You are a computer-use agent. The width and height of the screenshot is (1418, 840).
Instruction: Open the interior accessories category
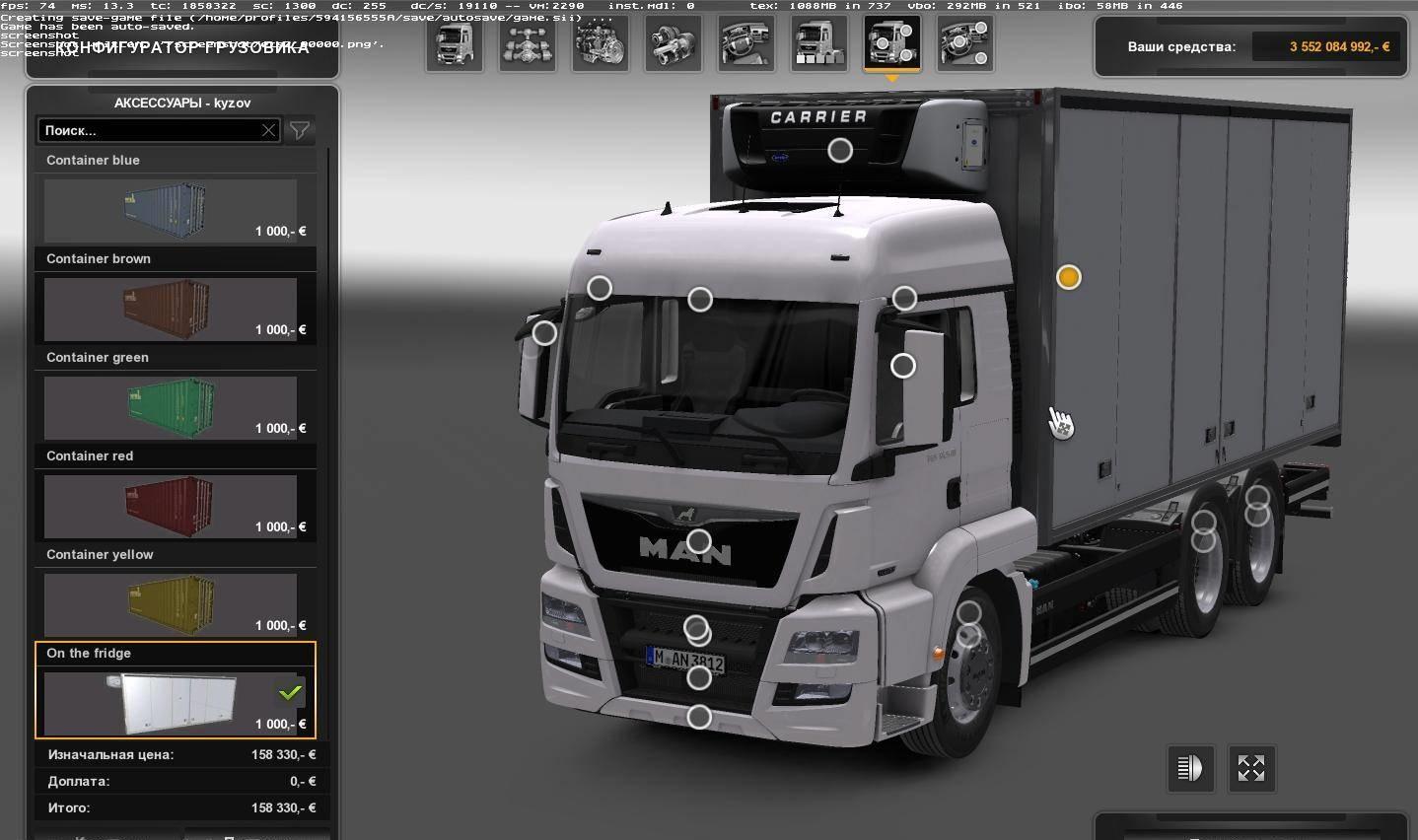click(x=965, y=44)
